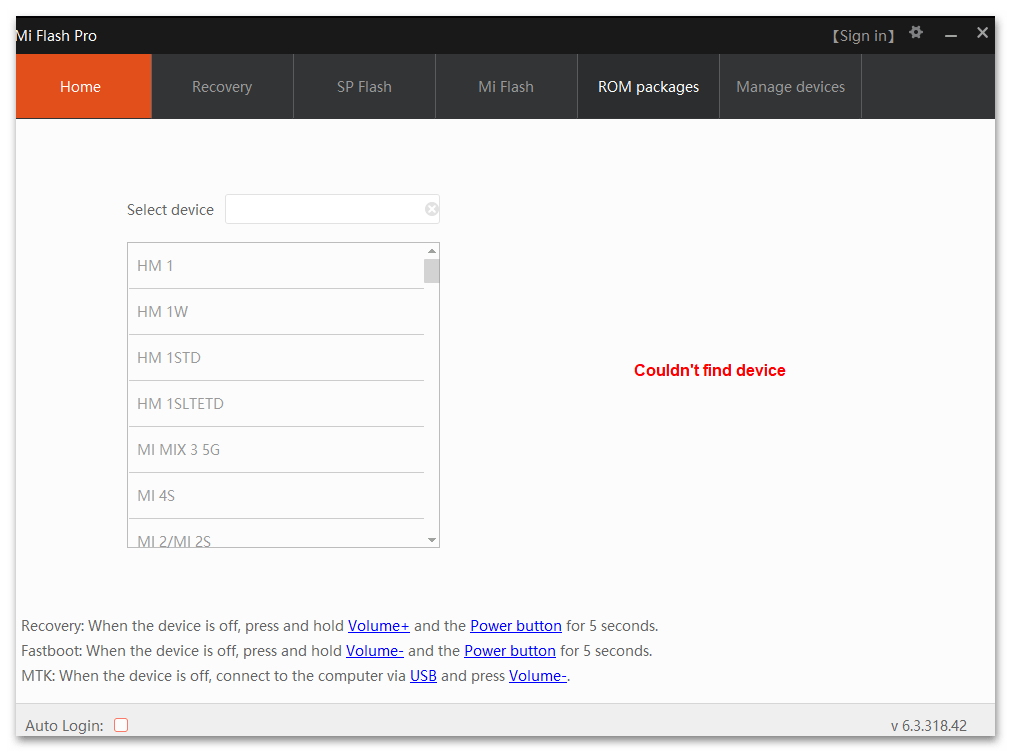Open the Volume- link in Fastboot line
1011x752 pixels.
pos(375,651)
